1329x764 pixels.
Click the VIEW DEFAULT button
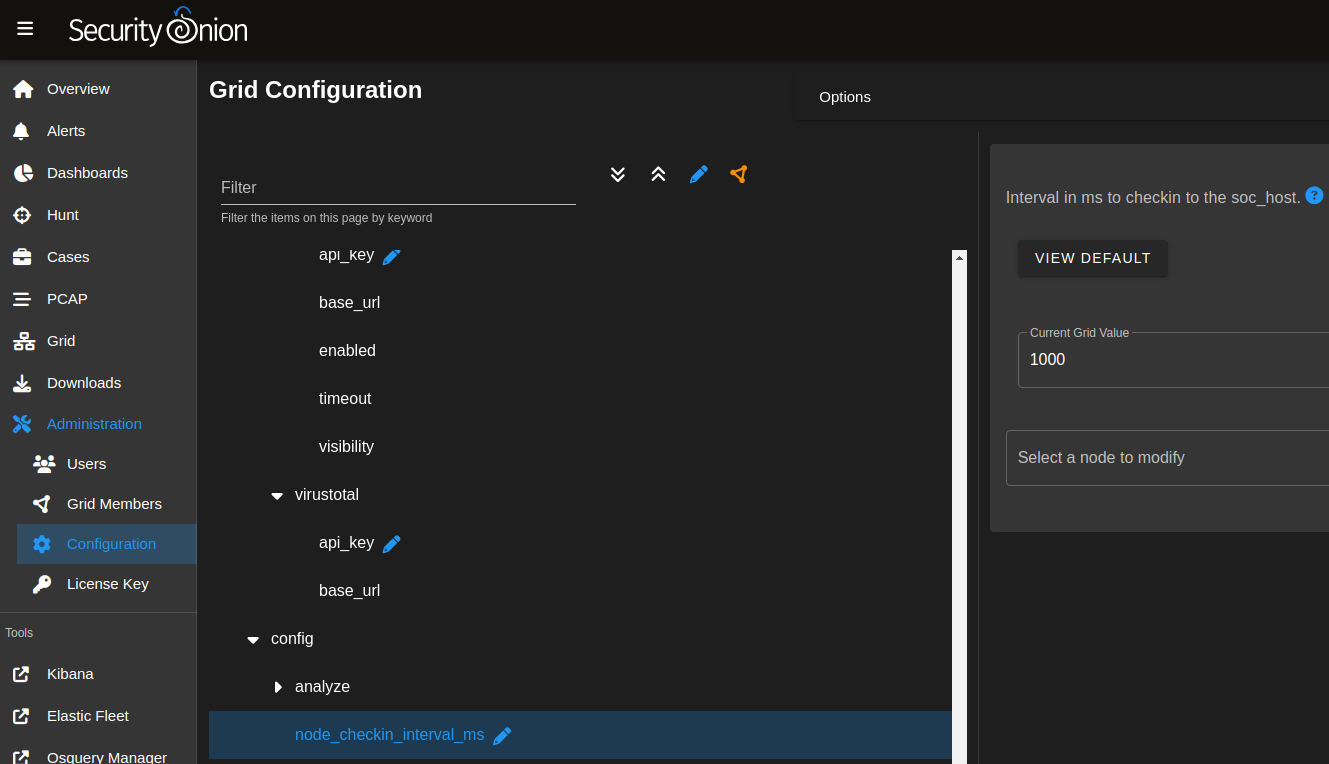[1092, 258]
